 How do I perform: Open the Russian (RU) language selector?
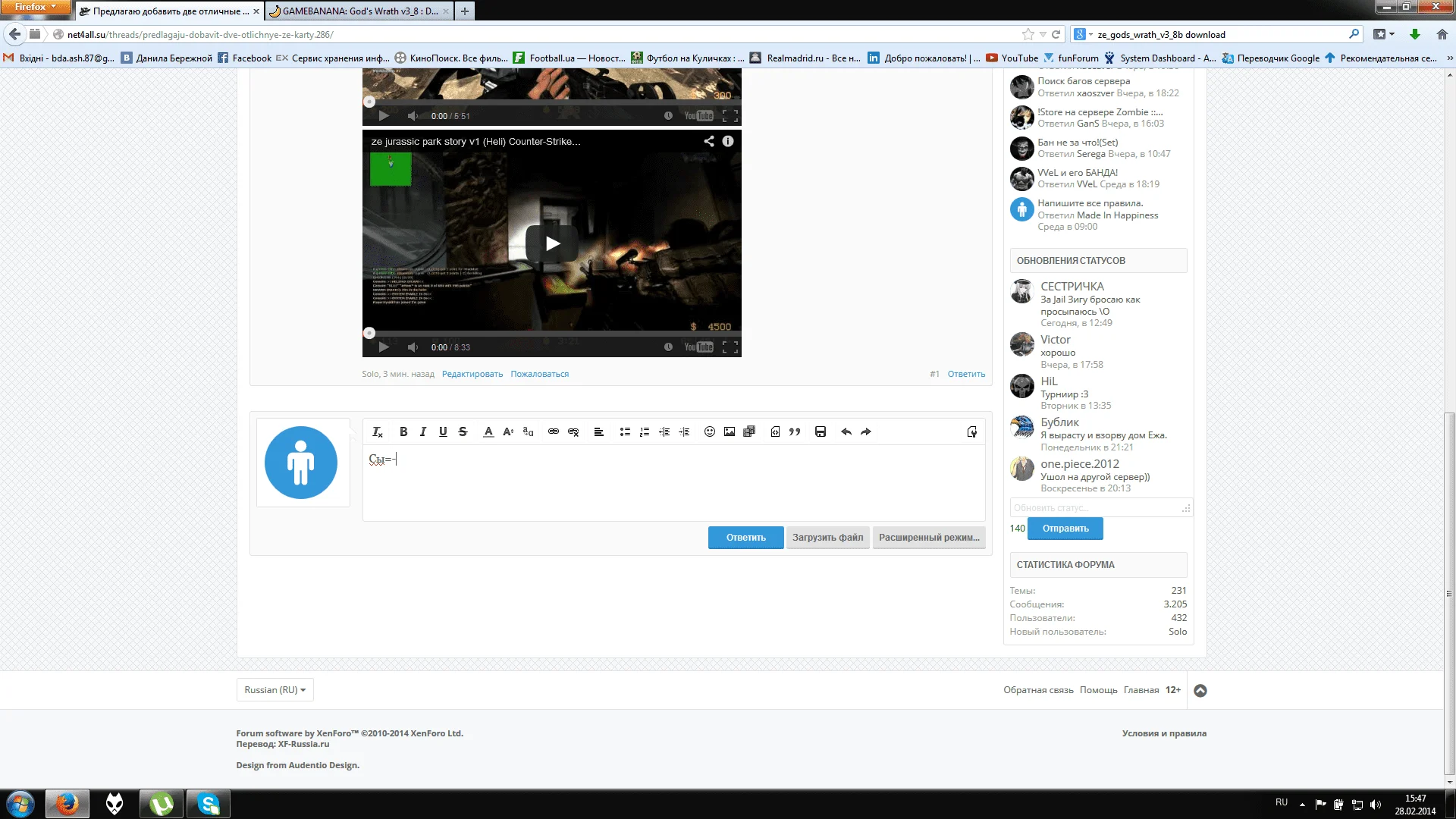(x=275, y=690)
